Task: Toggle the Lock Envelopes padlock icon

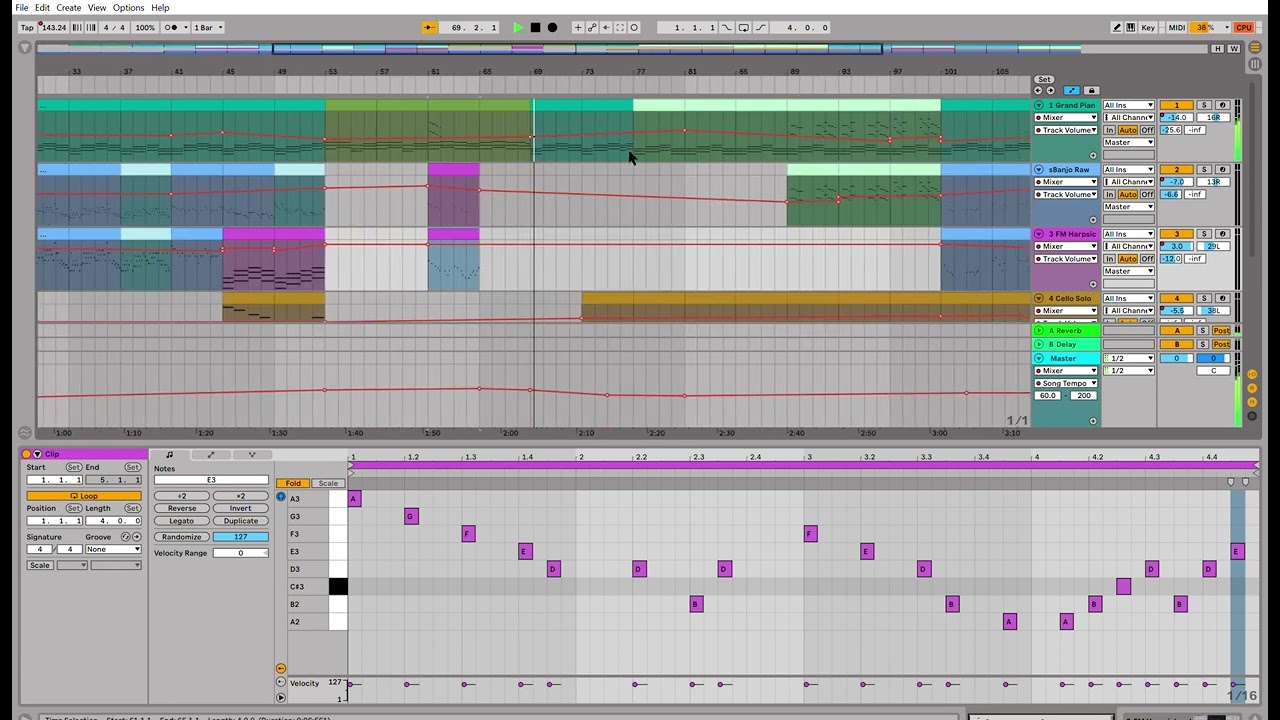Action: pos(1091,91)
